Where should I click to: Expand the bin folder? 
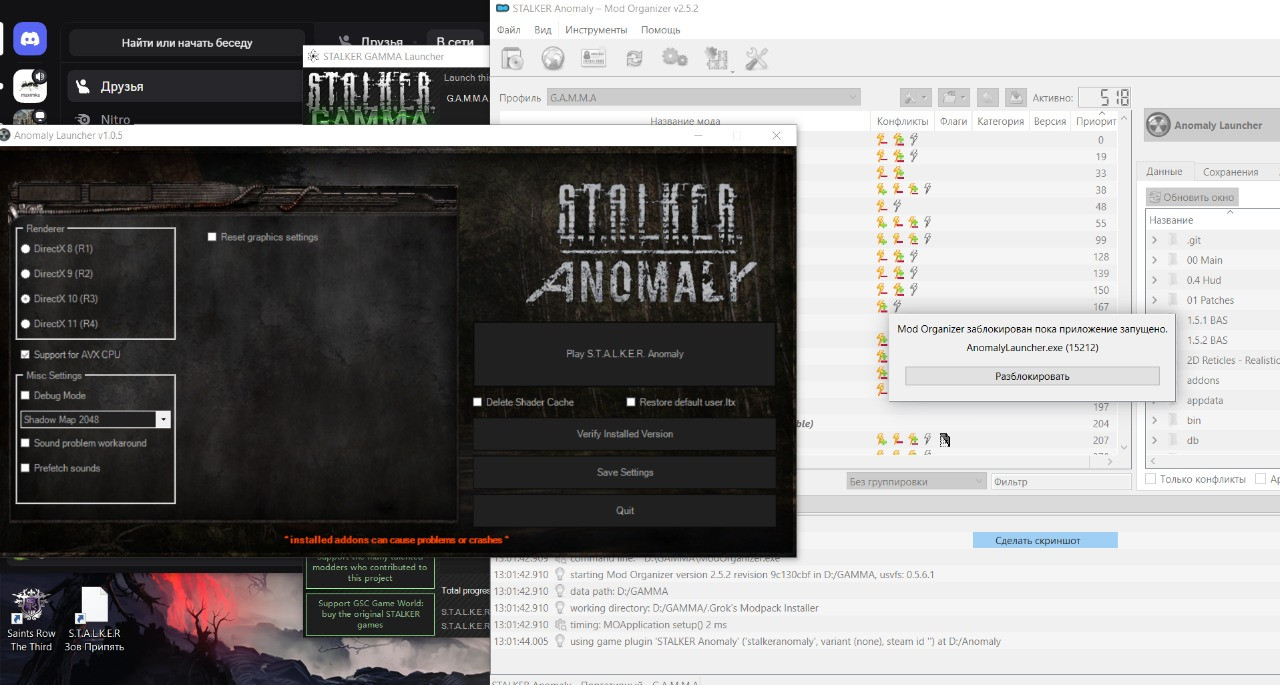click(x=1155, y=420)
